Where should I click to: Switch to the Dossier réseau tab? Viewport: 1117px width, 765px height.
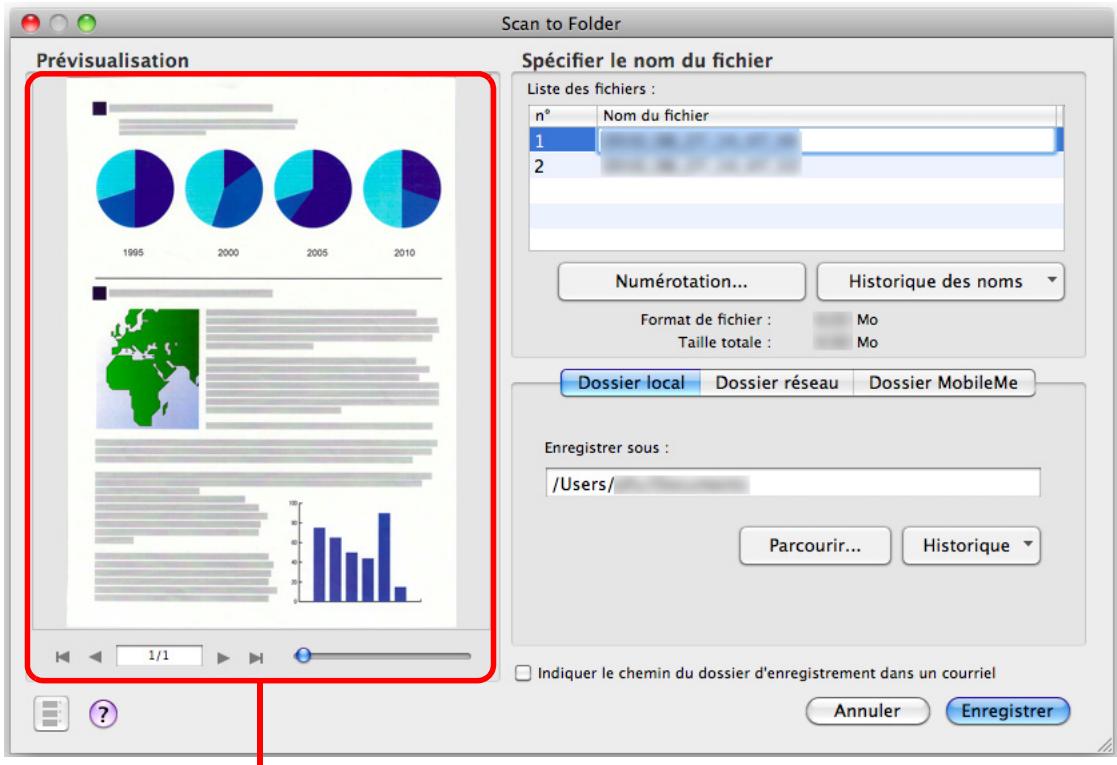776,382
